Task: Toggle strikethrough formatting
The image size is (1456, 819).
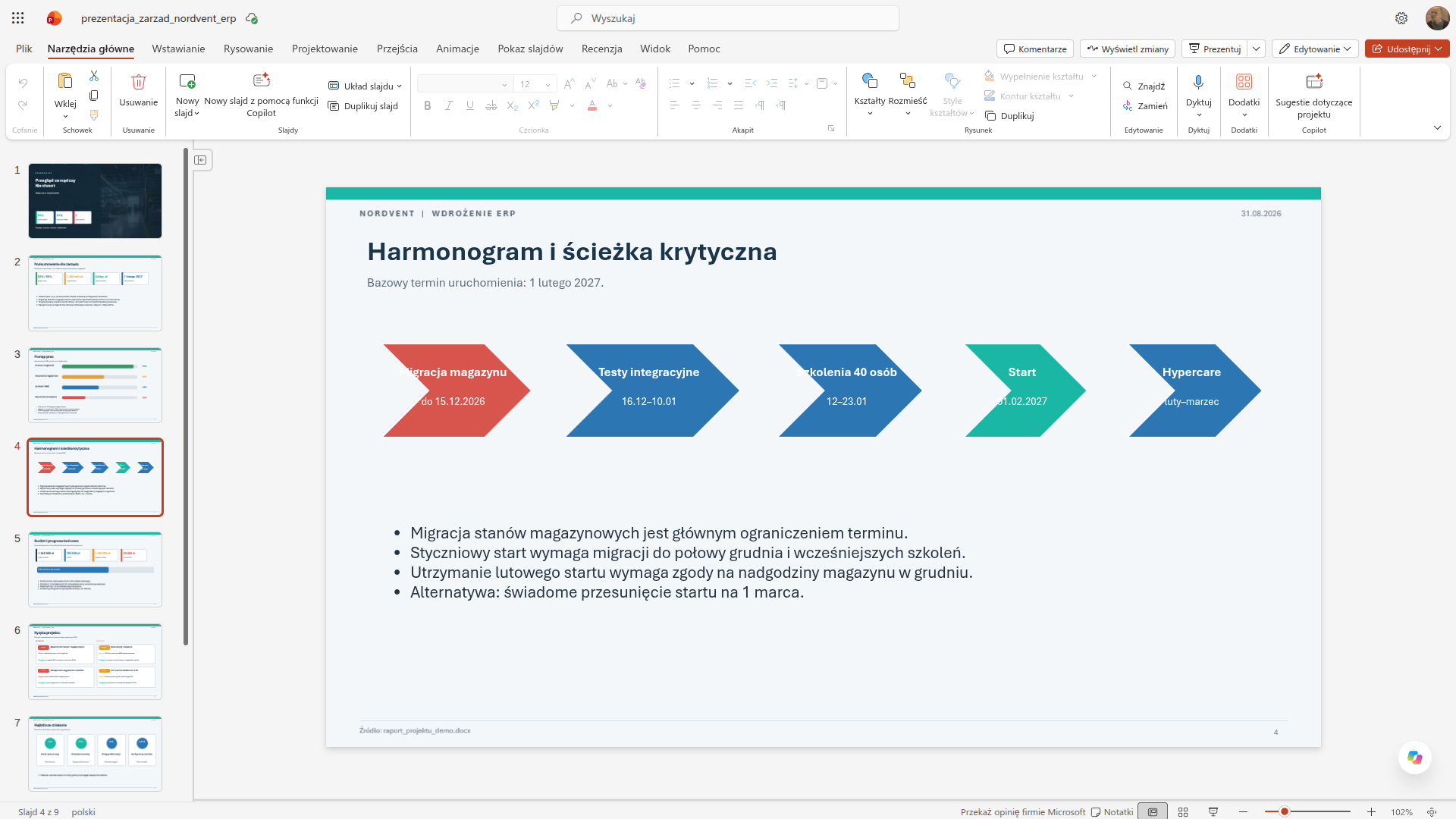Action: click(491, 106)
